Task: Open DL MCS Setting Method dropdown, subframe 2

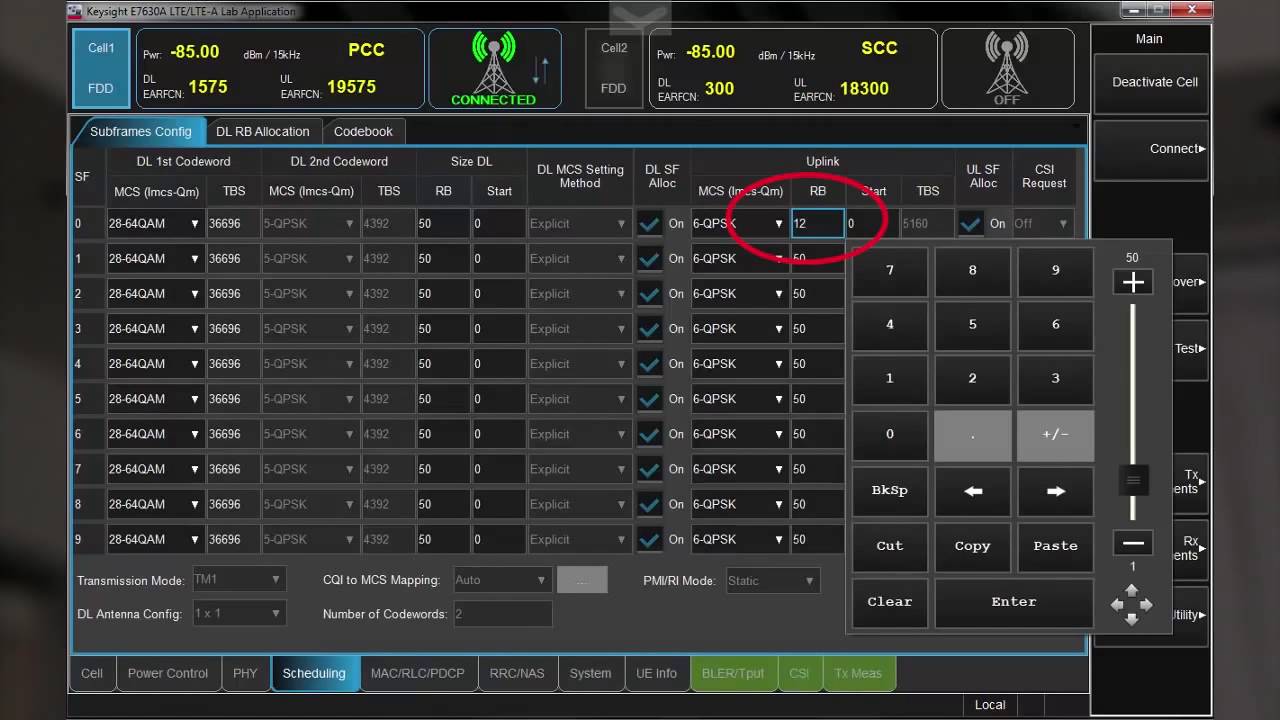Action: tap(580, 294)
